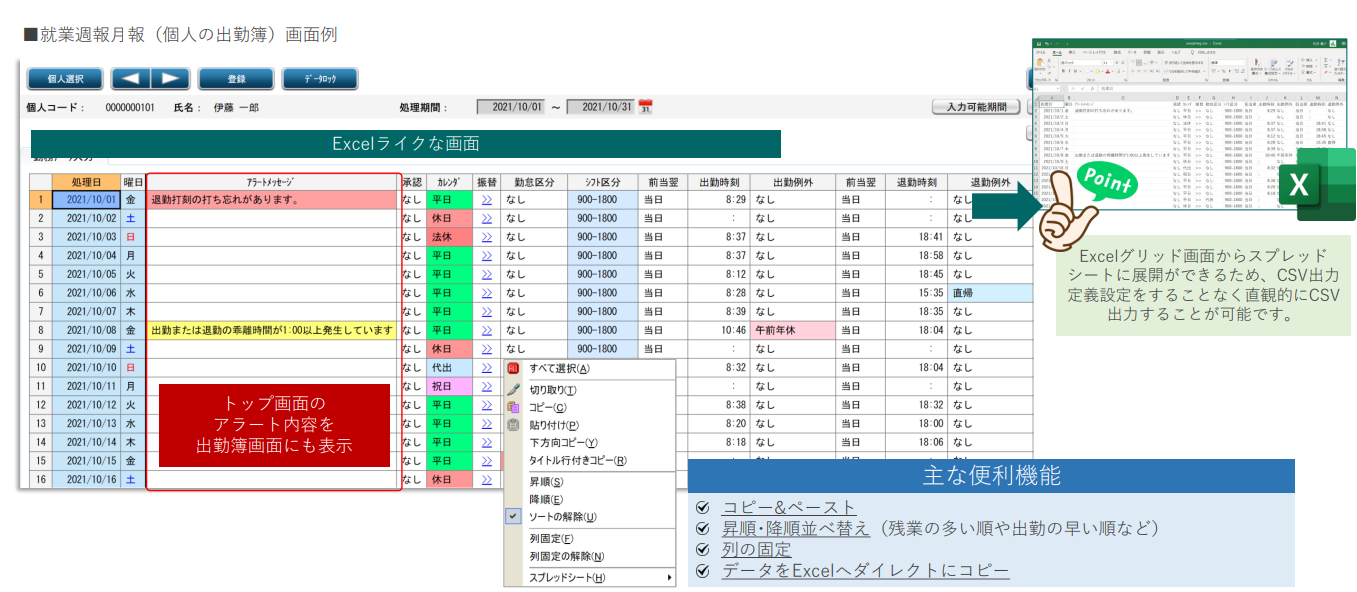Click the scissors icon beside 切り取り
This screenshot has height=592, width=1357.
tap(514, 389)
